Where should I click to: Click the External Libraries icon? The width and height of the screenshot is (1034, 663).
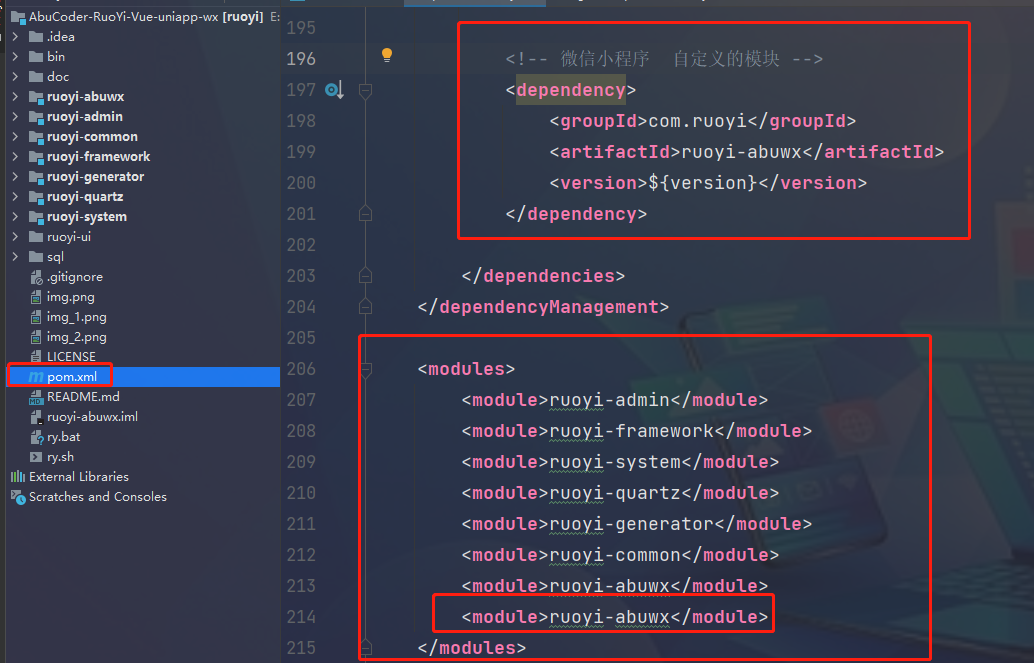pyautogui.click(x=18, y=476)
